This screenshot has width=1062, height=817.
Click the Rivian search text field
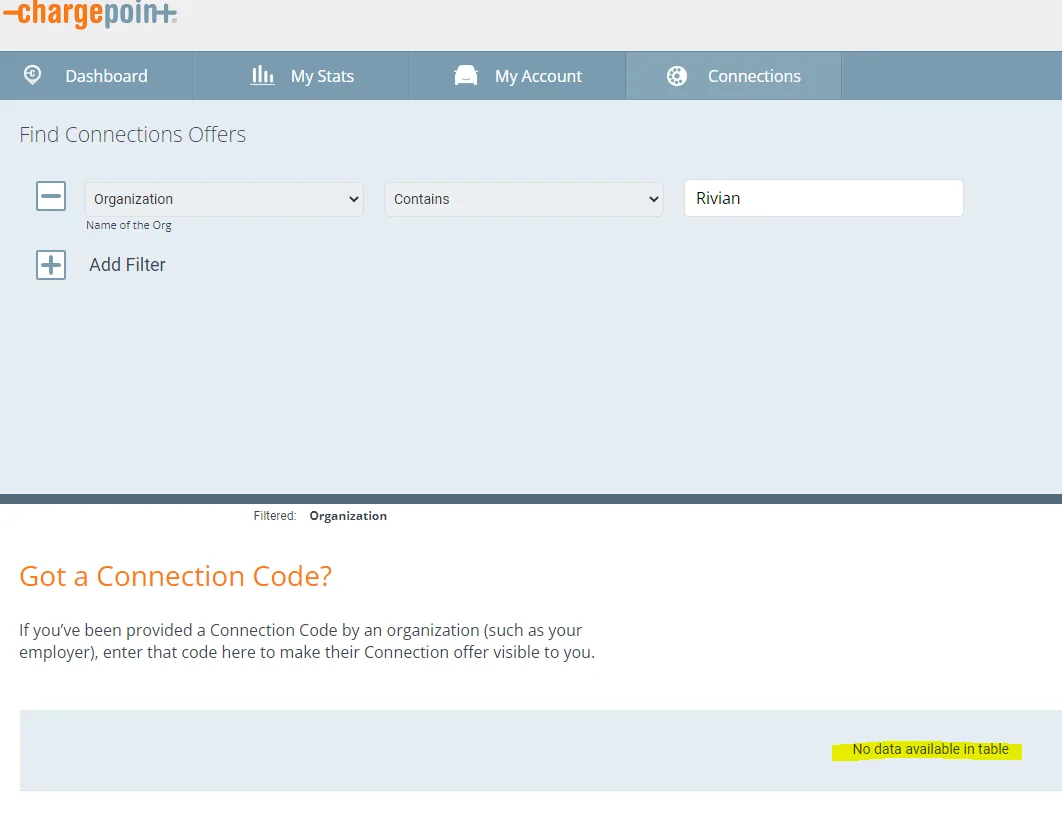[824, 198]
